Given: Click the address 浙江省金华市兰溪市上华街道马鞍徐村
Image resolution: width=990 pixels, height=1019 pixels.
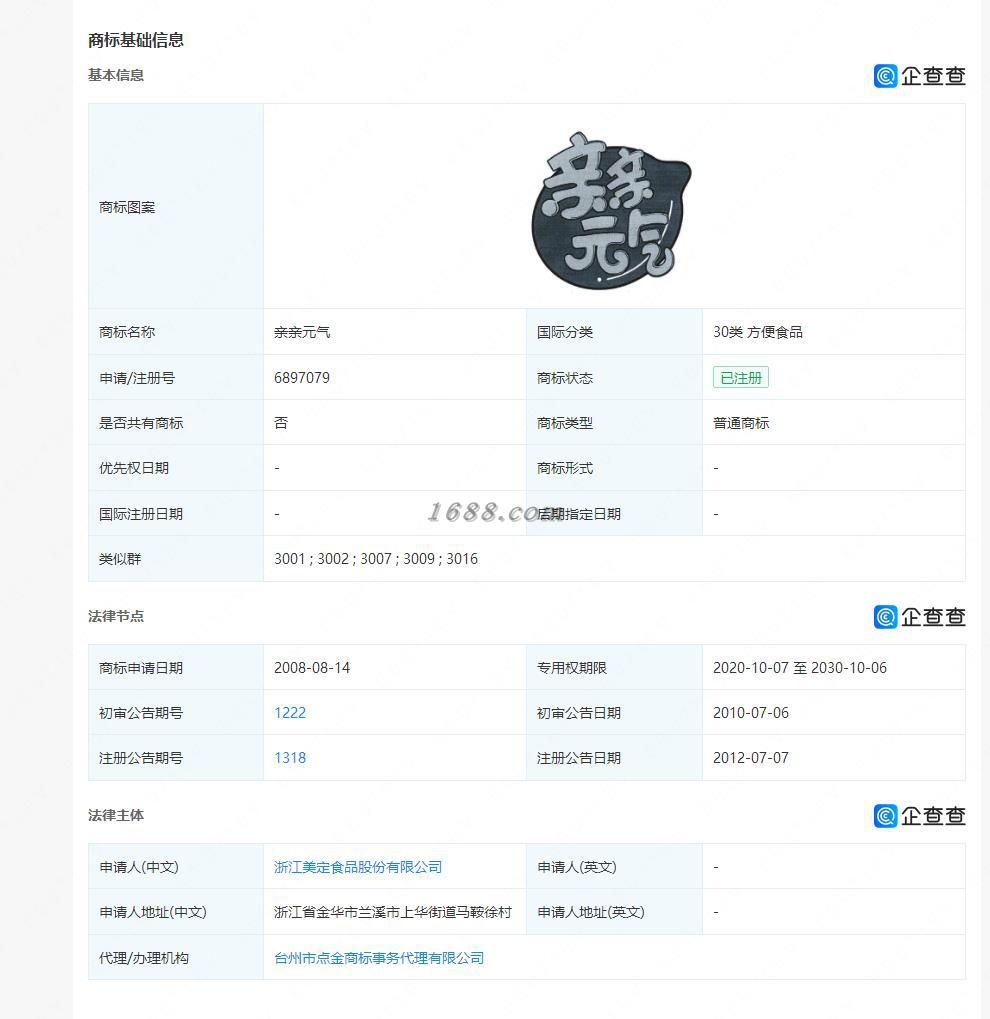Looking at the screenshot, I should 393,912.
